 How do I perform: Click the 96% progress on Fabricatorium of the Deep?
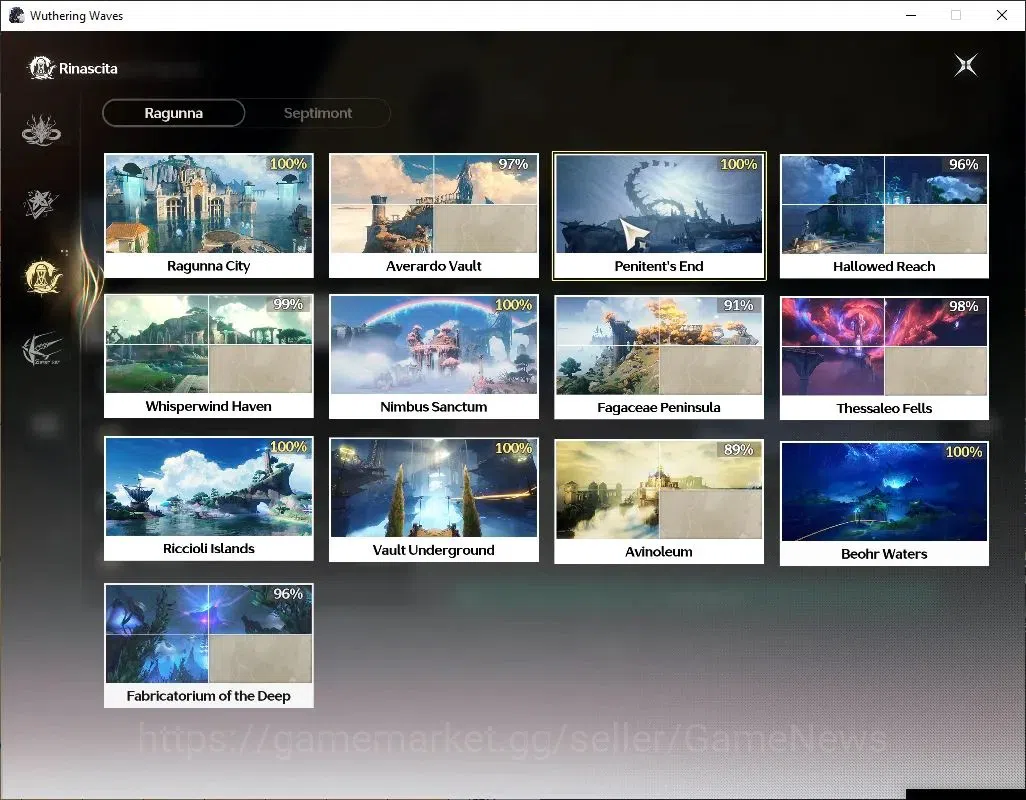click(288, 594)
